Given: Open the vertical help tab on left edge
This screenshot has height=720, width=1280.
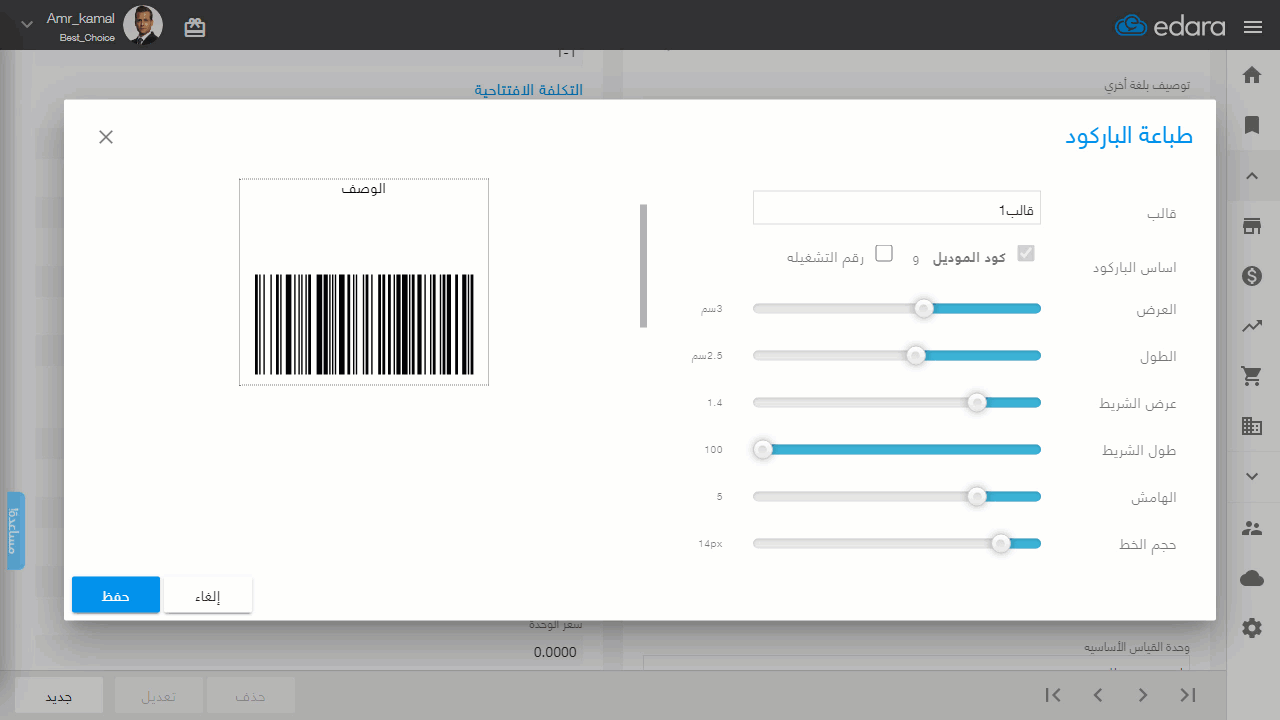Looking at the screenshot, I should click(x=16, y=530).
